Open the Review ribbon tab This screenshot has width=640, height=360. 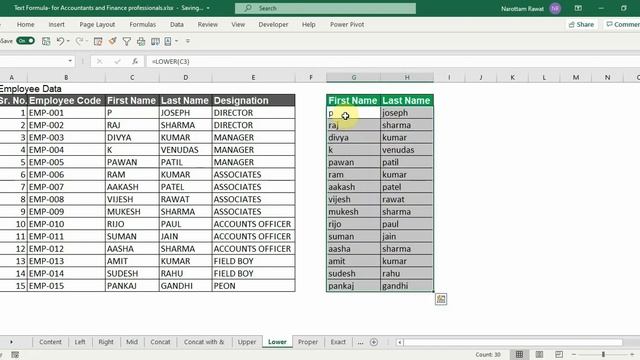pos(207,24)
